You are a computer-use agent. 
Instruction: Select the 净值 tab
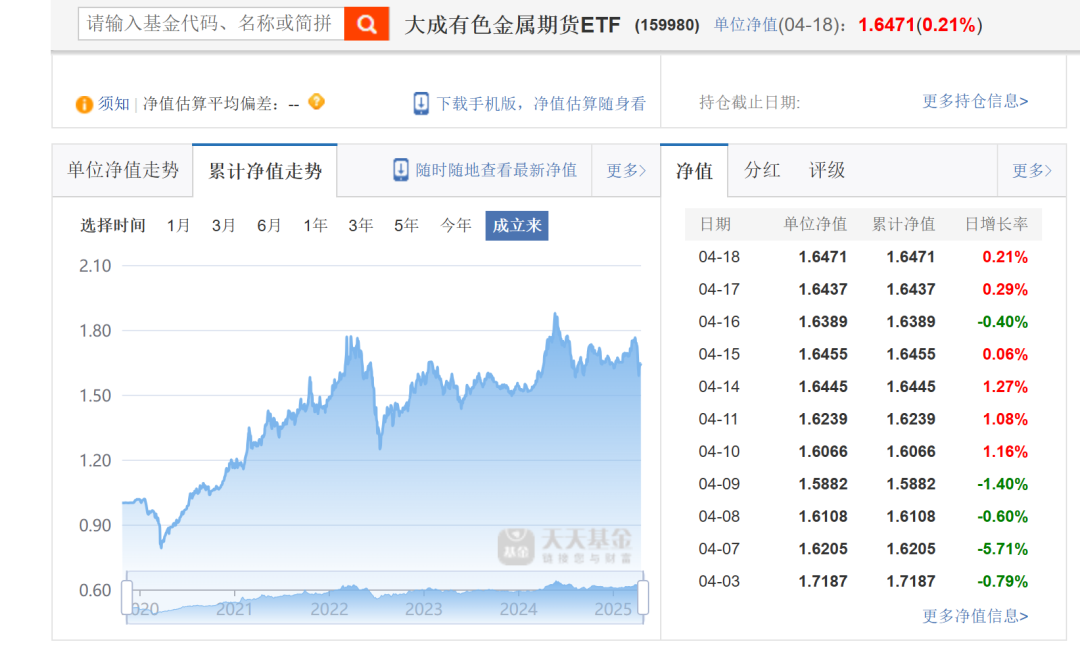(x=694, y=171)
